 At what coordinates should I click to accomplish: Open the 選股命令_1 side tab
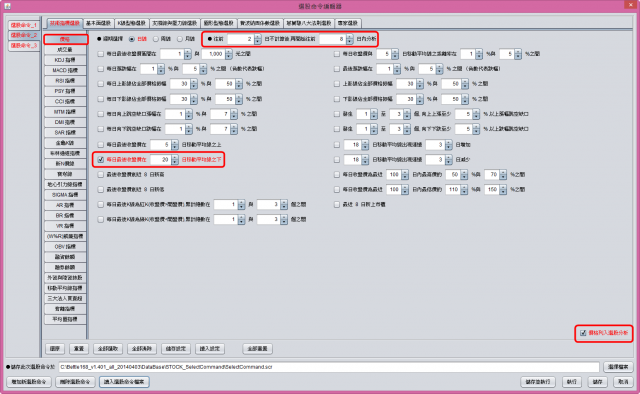click(x=24, y=25)
